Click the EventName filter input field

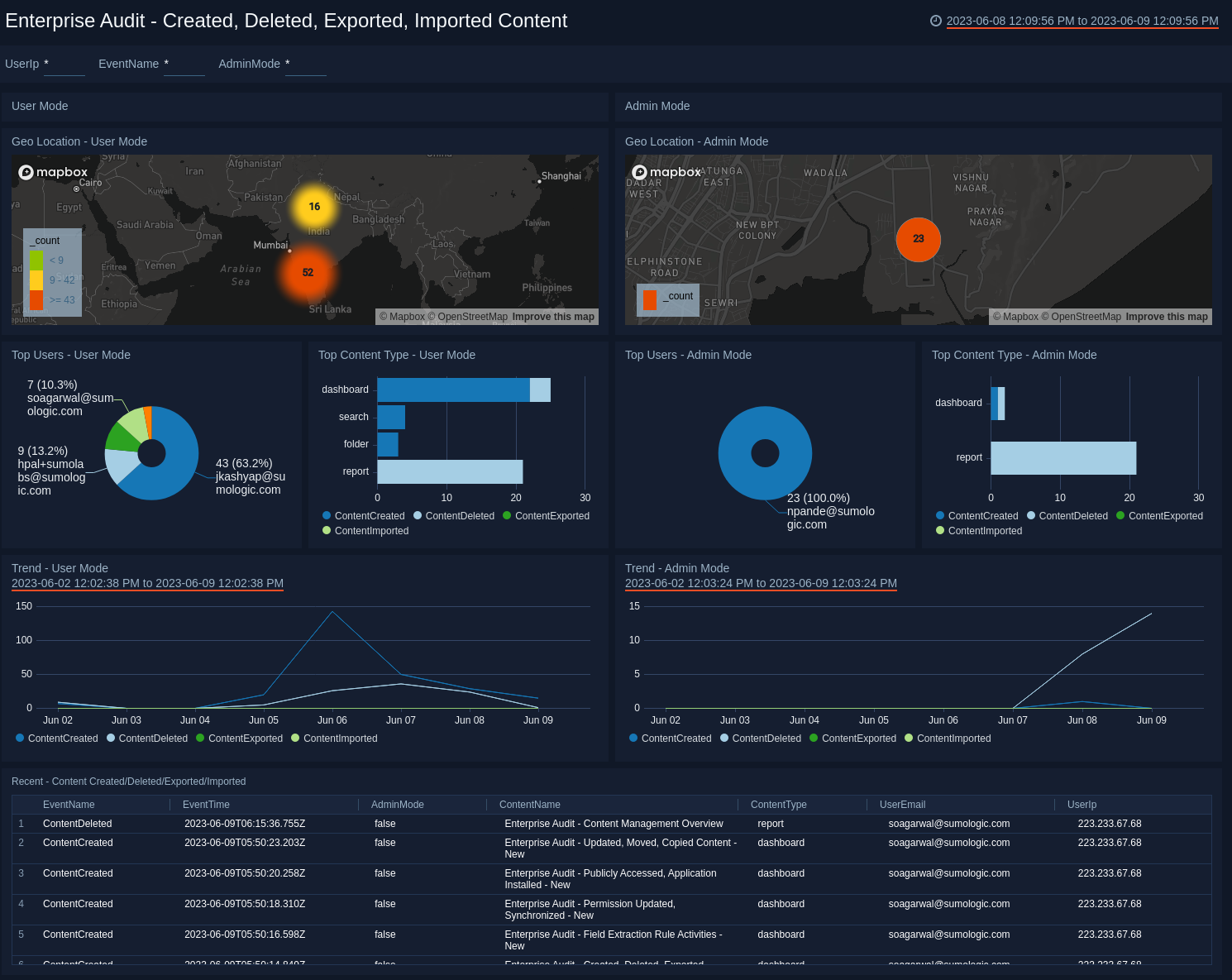(x=184, y=65)
